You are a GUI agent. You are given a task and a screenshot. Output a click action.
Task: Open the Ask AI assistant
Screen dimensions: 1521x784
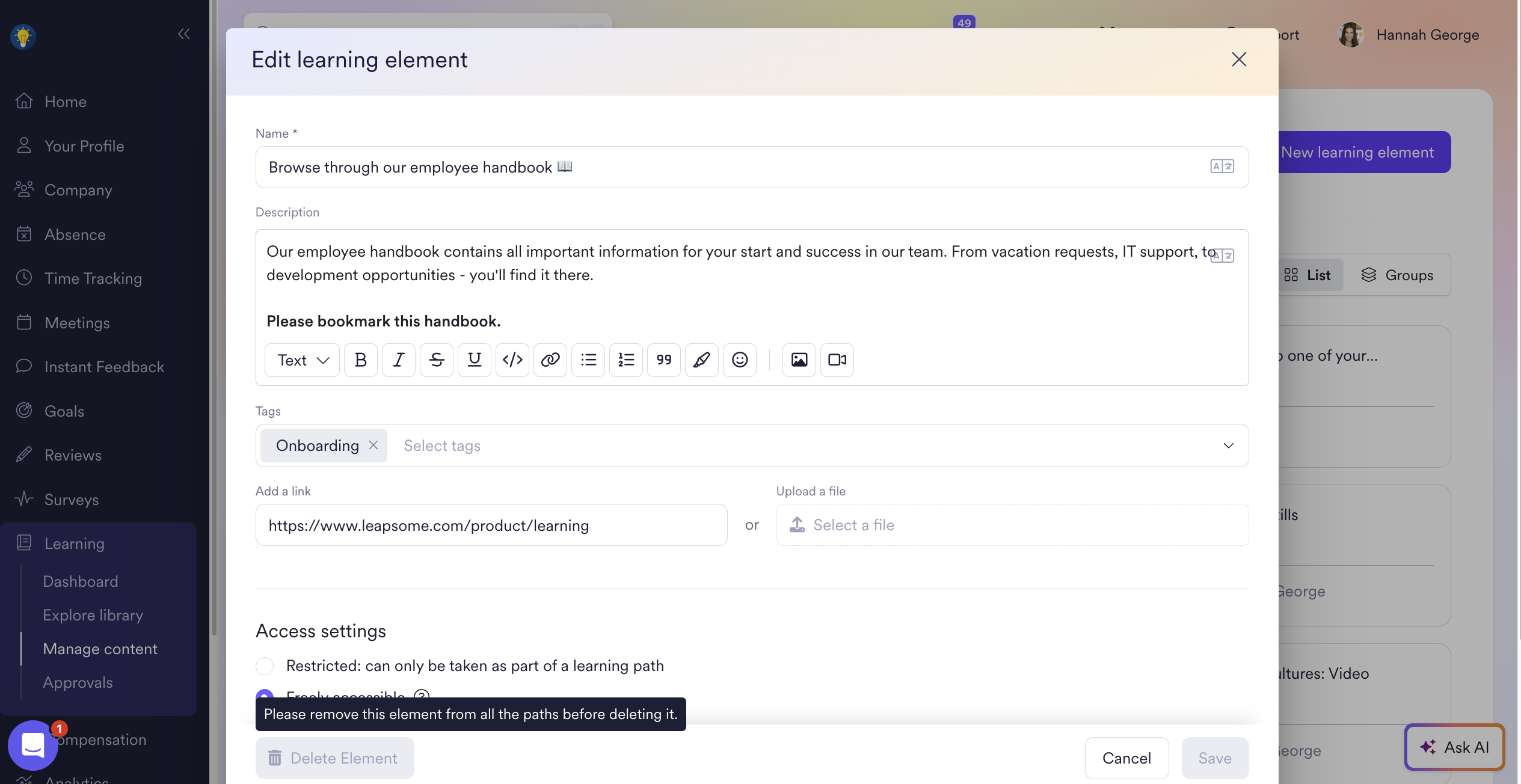1455,747
